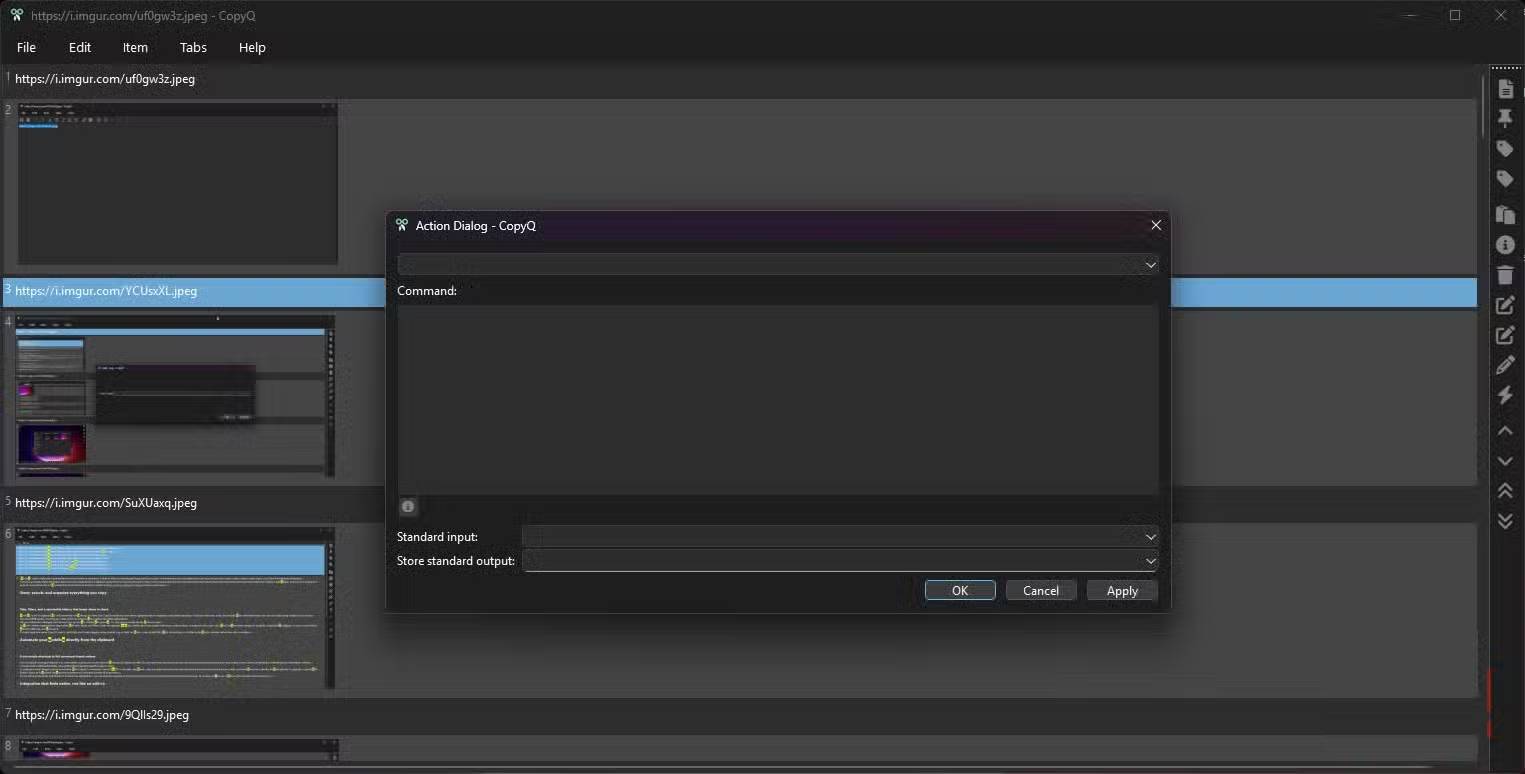Move item to top with double up chevron

tap(1505, 491)
